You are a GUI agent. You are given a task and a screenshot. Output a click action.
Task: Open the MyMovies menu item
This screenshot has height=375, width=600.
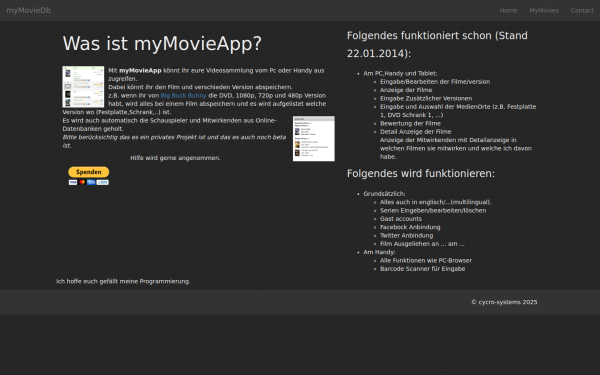(544, 10)
